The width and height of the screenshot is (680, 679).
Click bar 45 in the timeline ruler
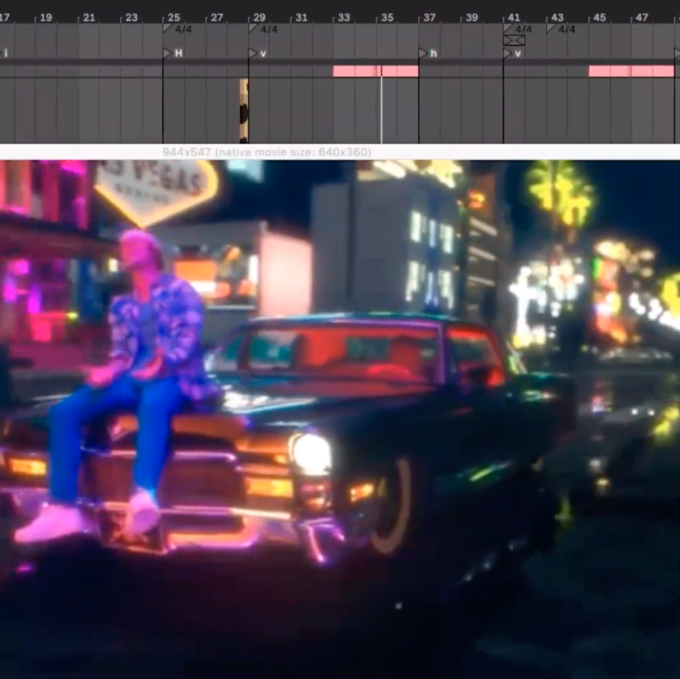599,17
